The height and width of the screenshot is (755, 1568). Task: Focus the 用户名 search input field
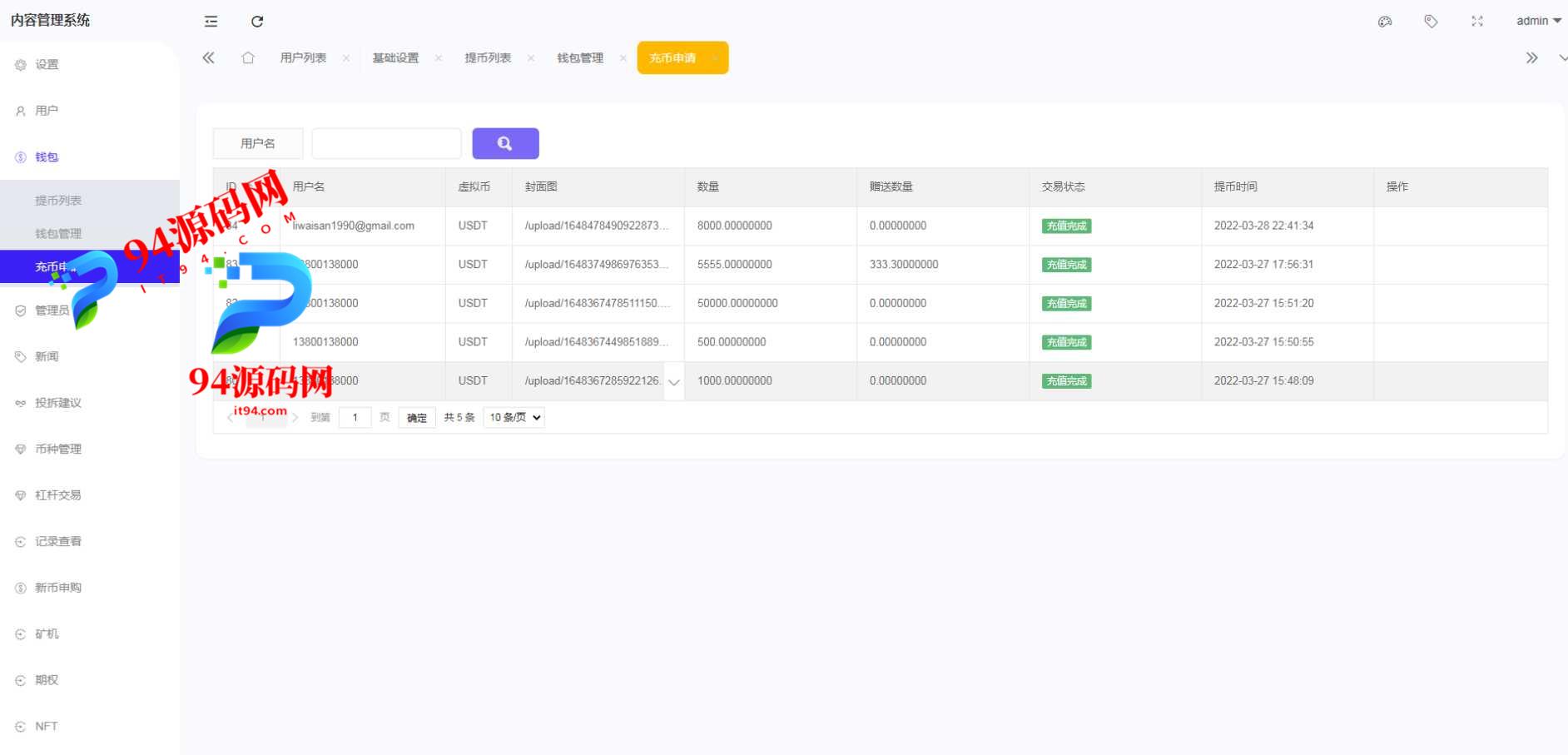pos(386,143)
